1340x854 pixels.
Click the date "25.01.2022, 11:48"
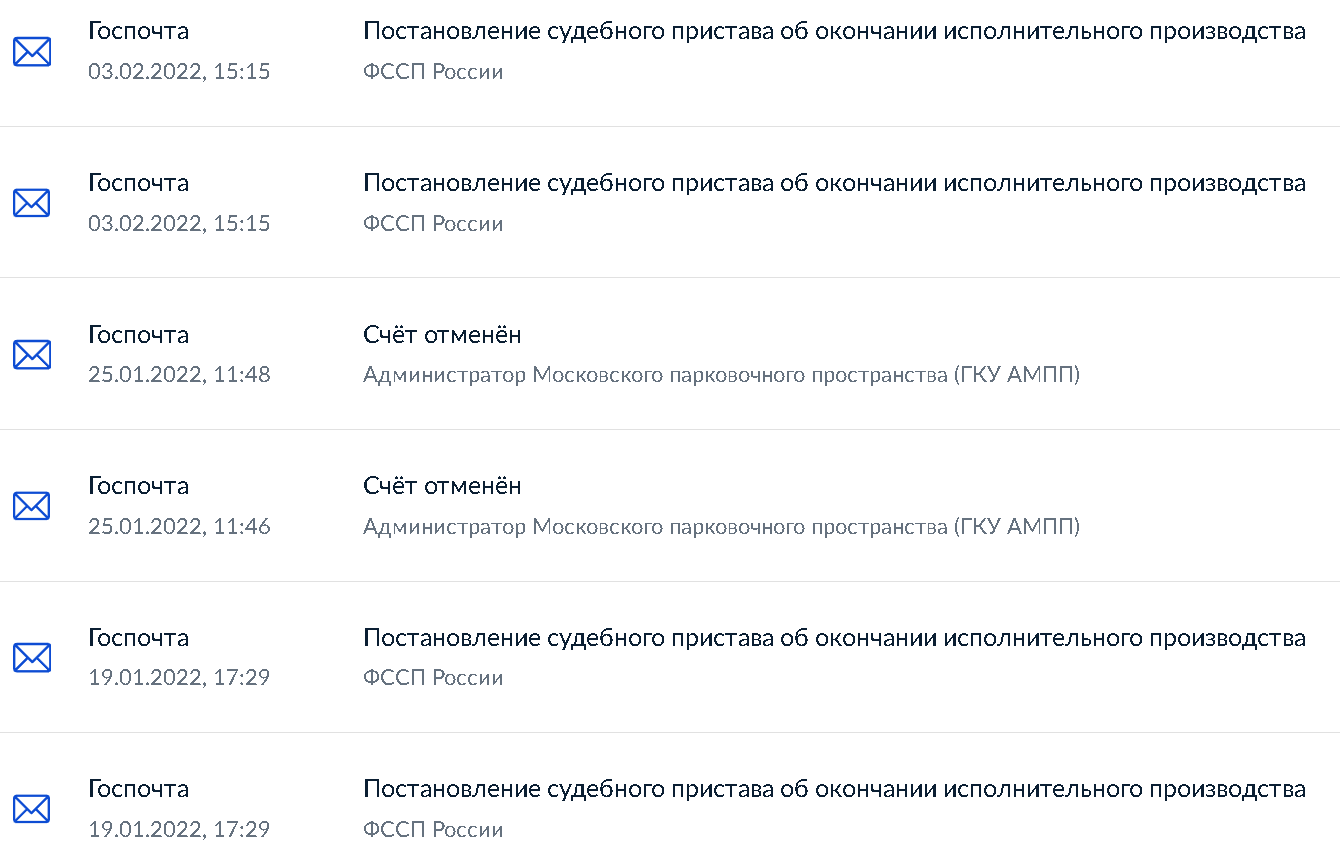[x=179, y=375]
